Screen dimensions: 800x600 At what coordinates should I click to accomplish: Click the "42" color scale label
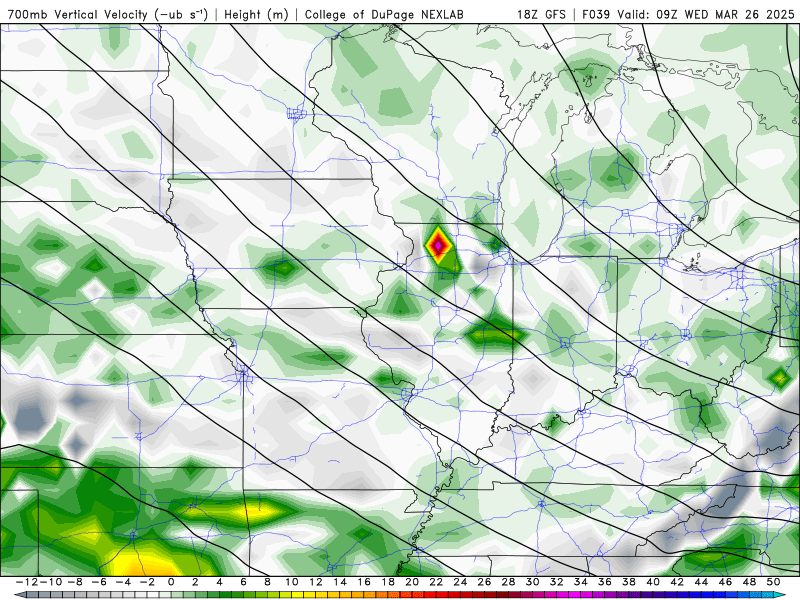[x=677, y=582]
